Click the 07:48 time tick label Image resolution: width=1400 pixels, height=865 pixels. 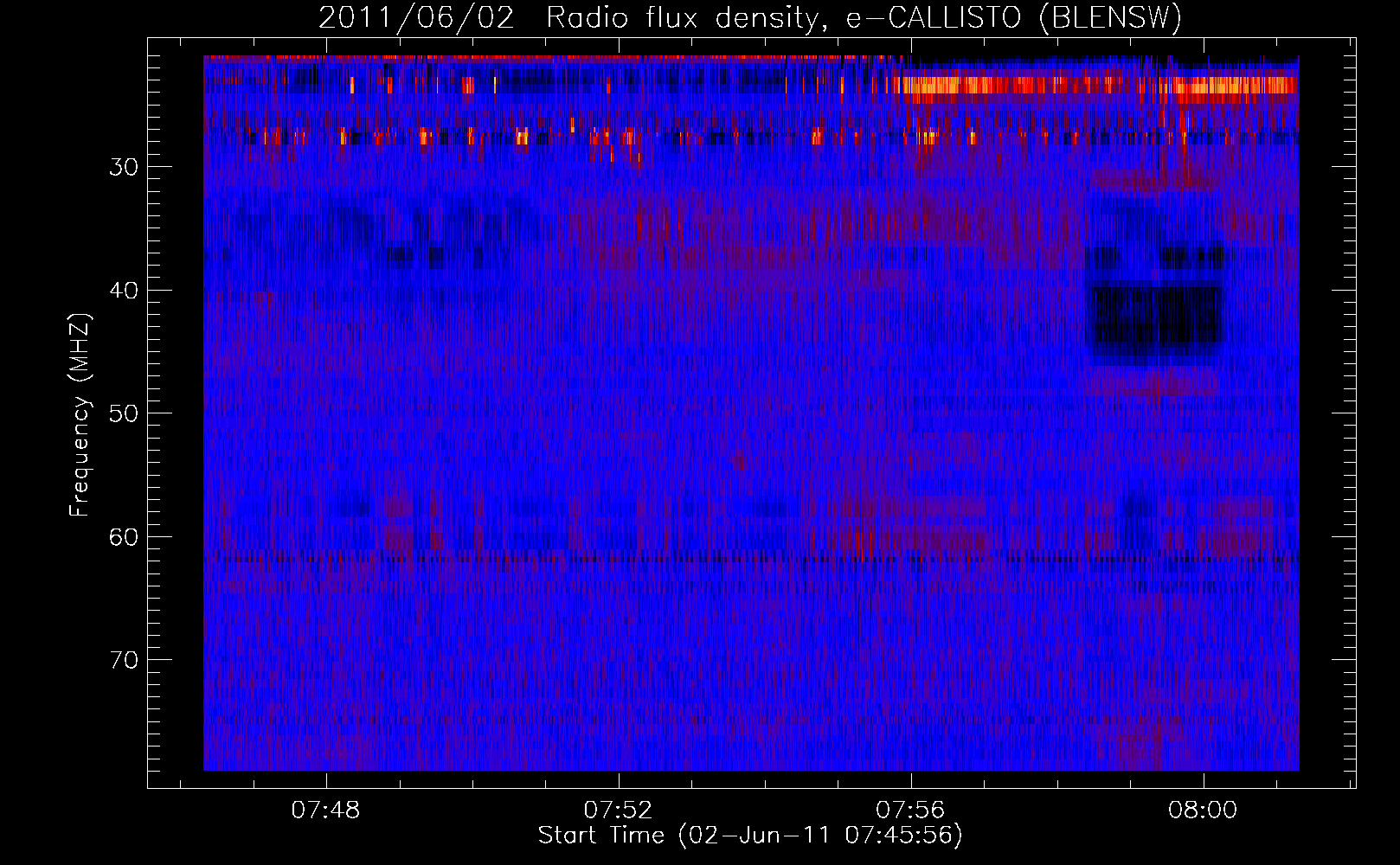[x=325, y=811]
